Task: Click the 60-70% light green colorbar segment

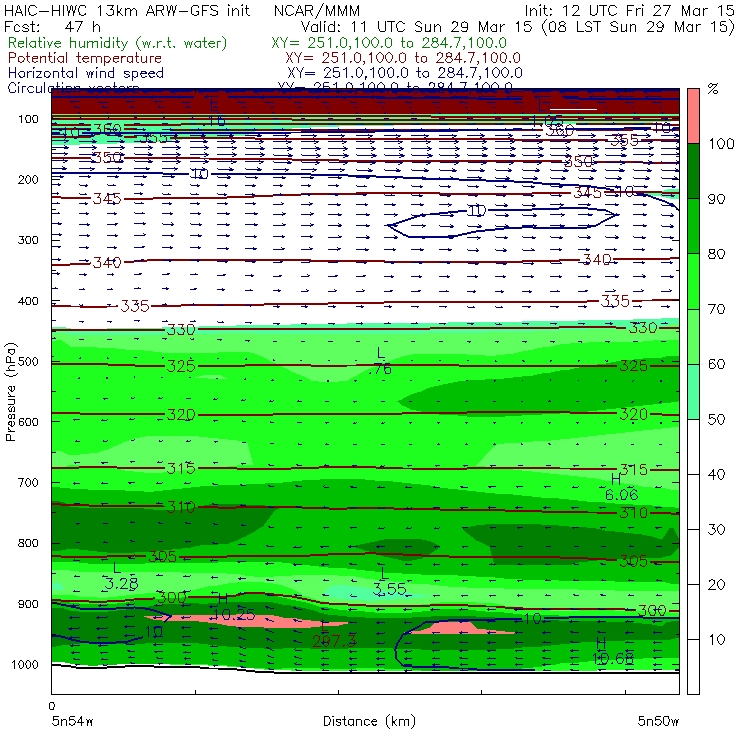Action: click(x=693, y=336)
